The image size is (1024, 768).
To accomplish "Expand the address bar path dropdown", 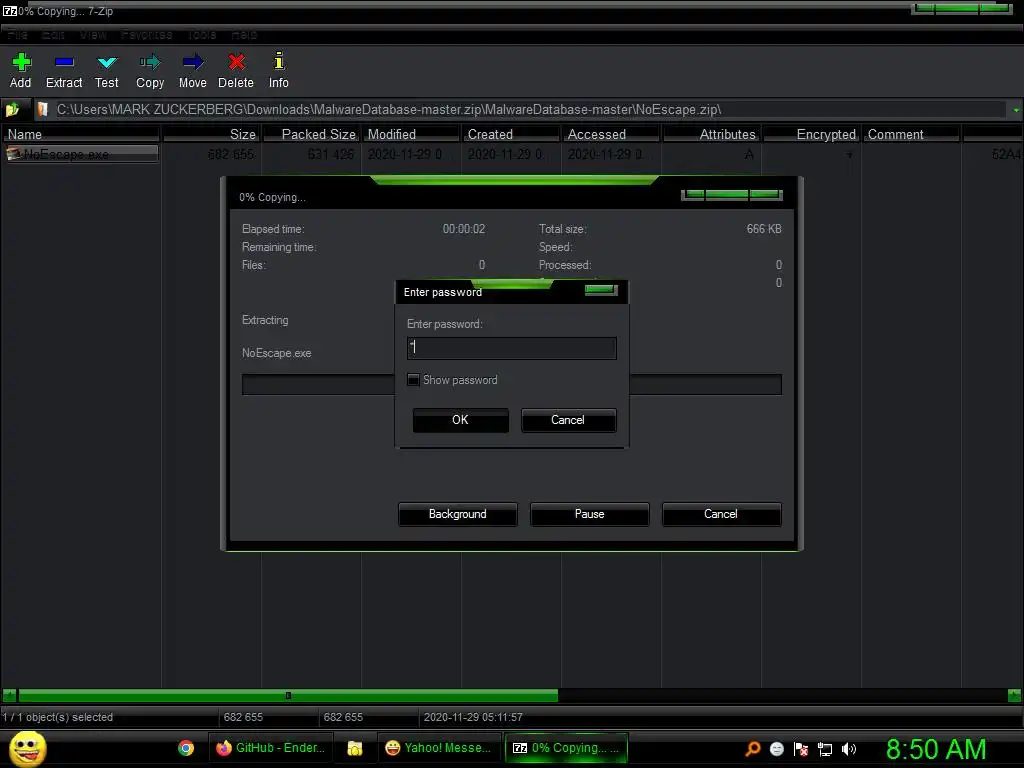I will click(1016, 110).
